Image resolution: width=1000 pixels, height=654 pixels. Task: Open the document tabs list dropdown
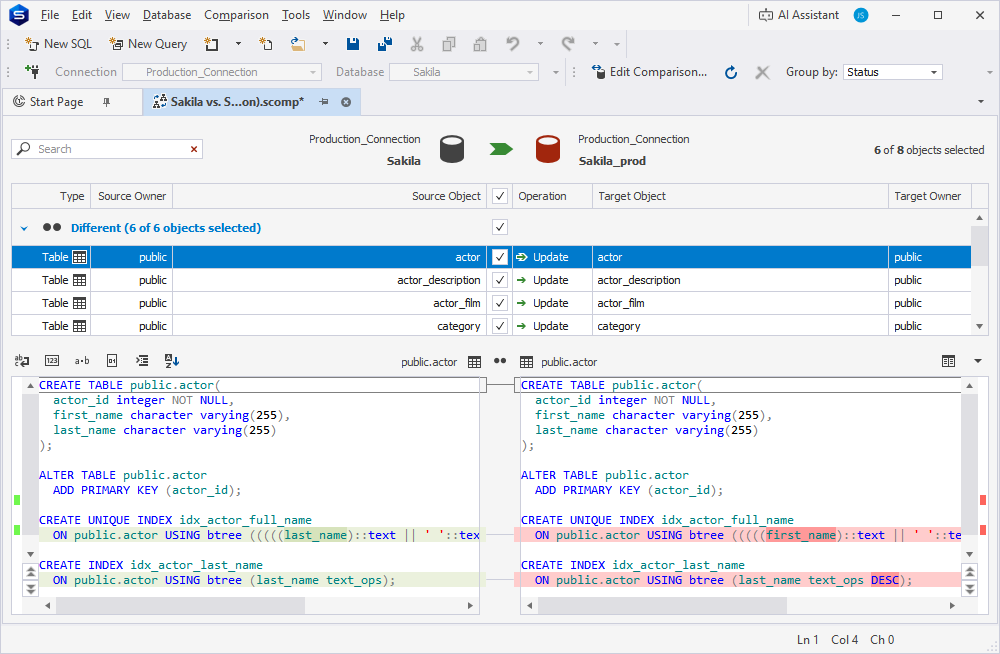(x=981, y=101)
